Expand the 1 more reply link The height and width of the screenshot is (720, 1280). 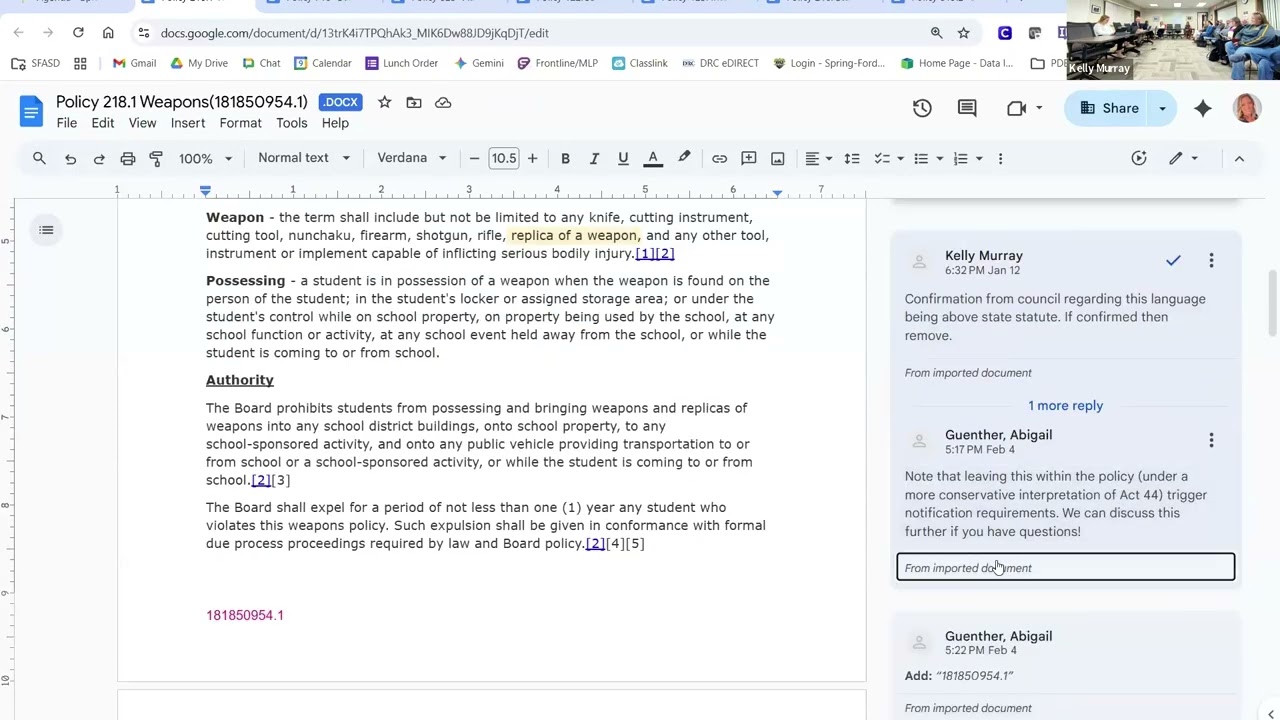click(x=1066, y=405)
